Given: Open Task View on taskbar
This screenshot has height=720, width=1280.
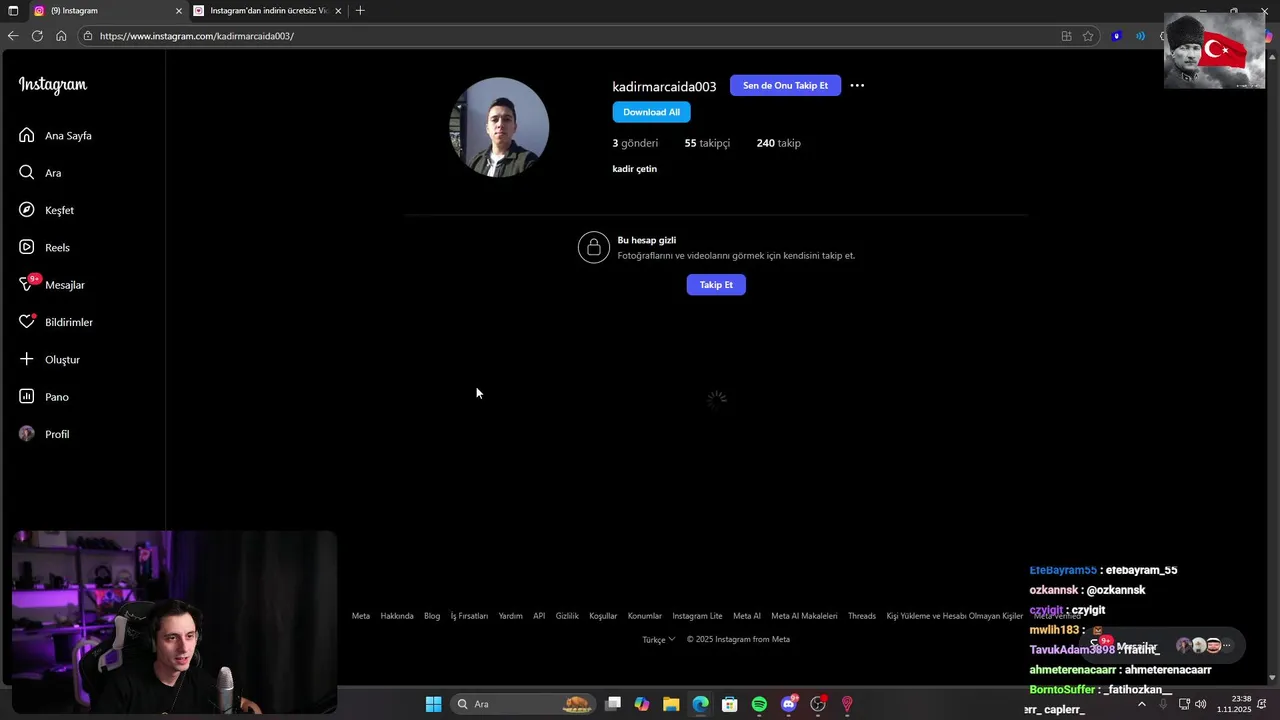Looking at the screenshot, I should point(613,704).
